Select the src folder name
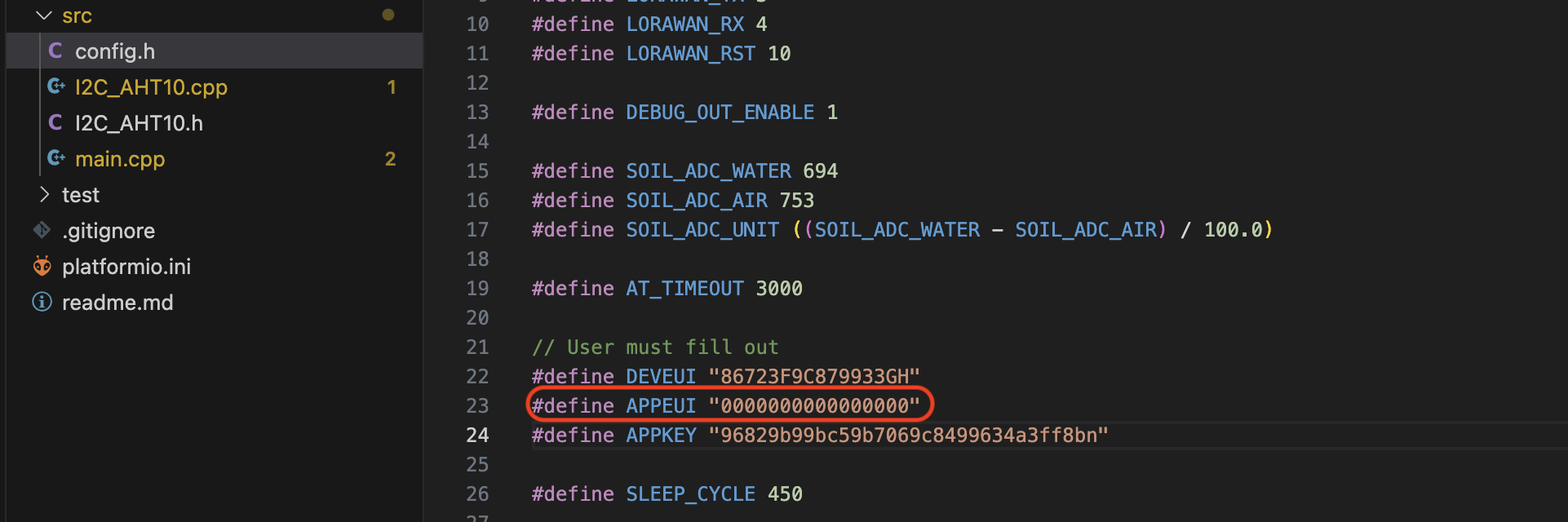The image size is (1568, 522). [x=77, y=15]
